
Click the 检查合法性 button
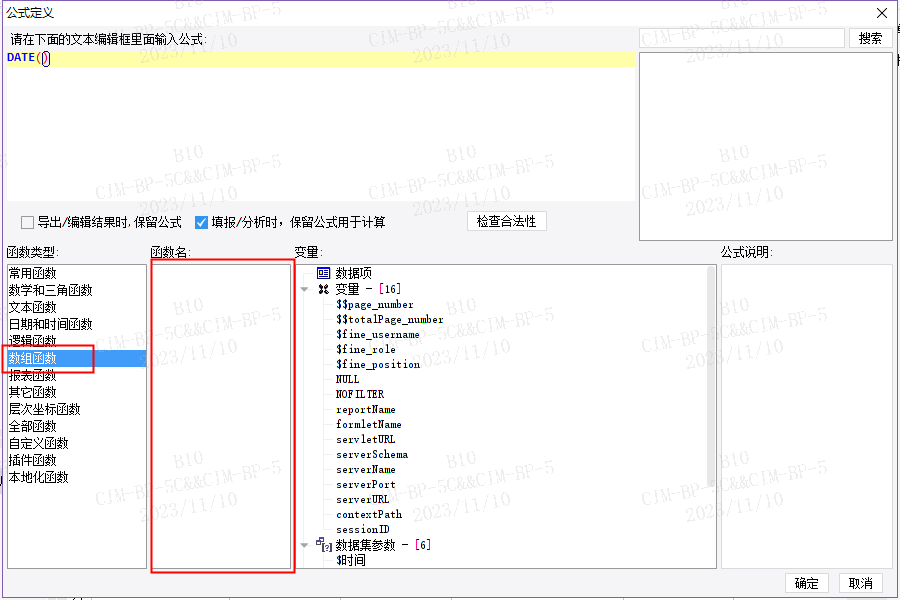pyautogui.click(x=506, y=222)
